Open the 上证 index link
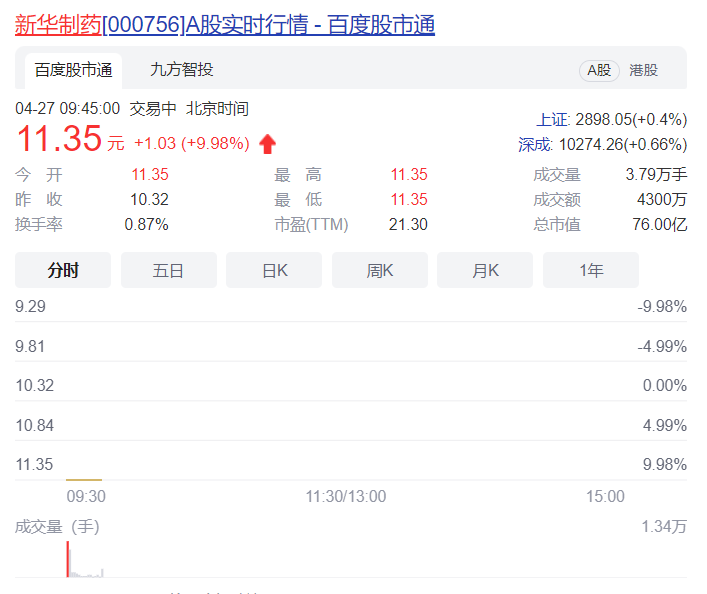 553,120
